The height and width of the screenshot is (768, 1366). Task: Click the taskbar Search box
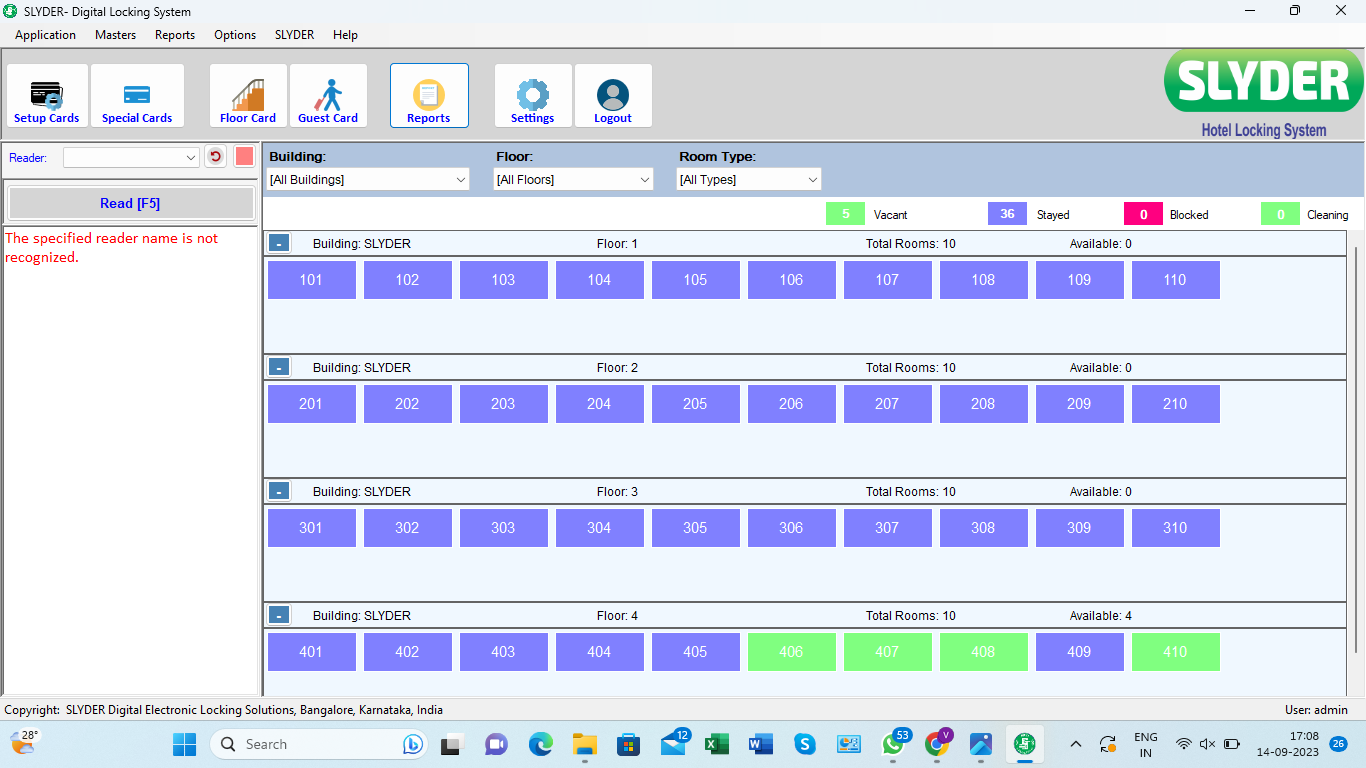320,744
